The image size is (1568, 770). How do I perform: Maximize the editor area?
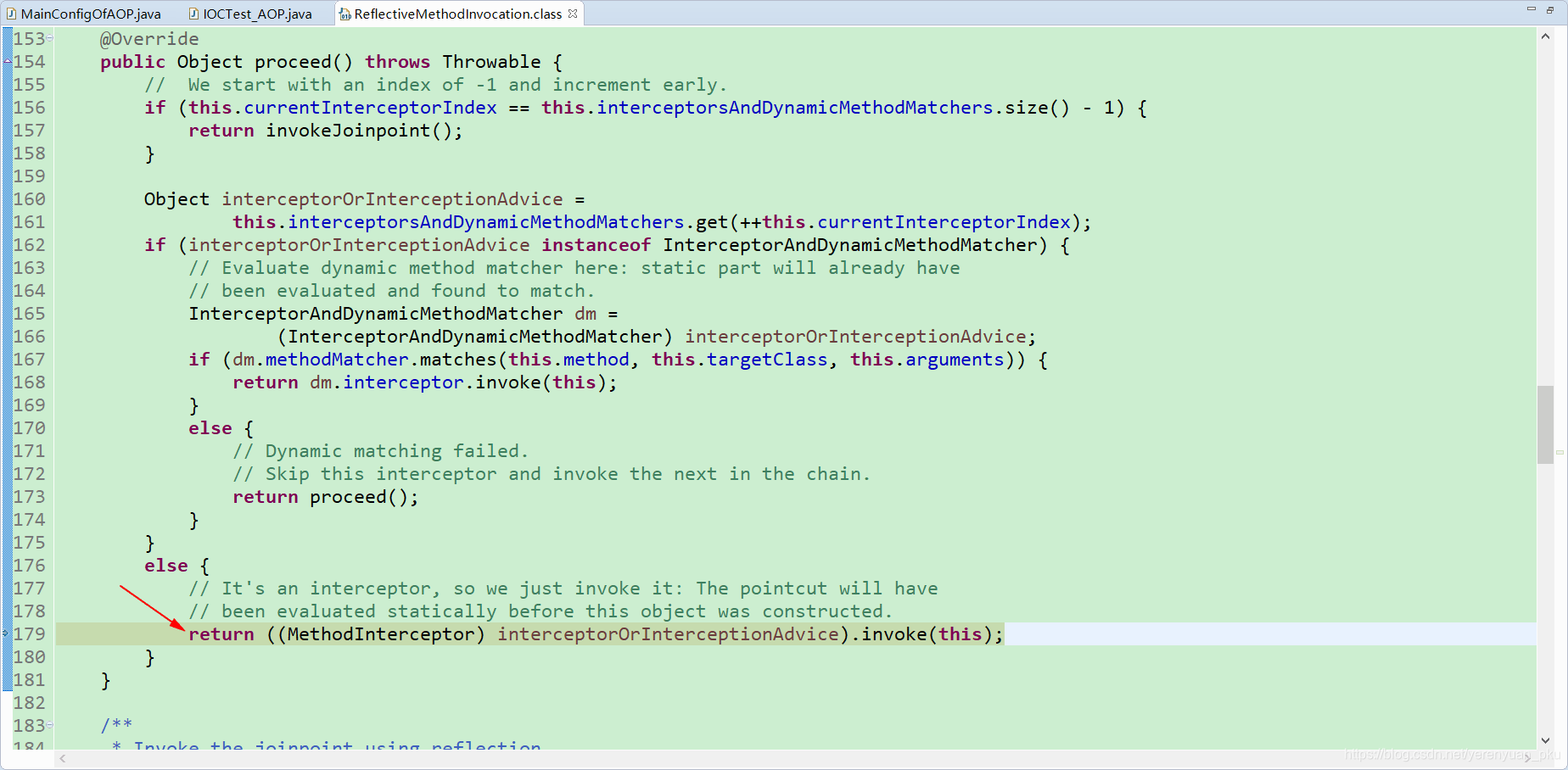[1550, 9]
